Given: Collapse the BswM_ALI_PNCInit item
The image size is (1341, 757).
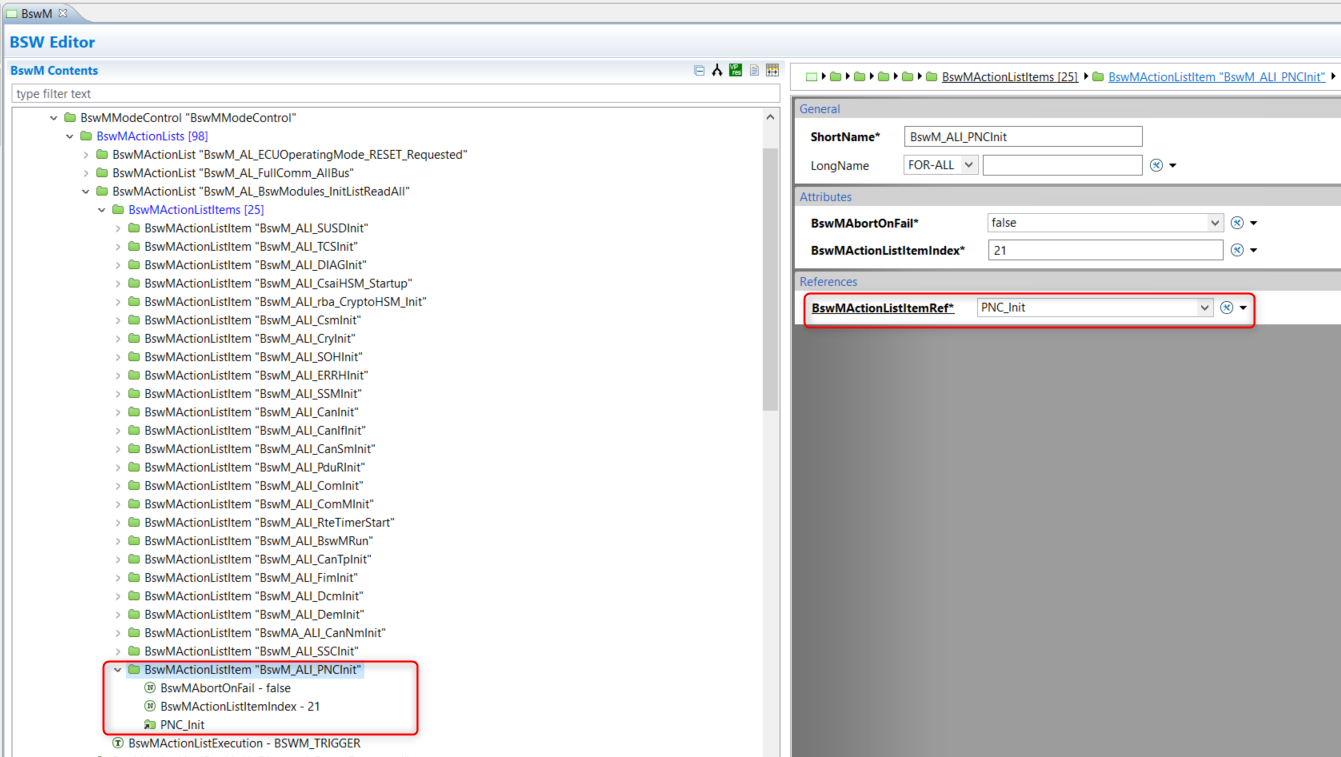Looking at the screenshot, I should [x=118, y=670].
